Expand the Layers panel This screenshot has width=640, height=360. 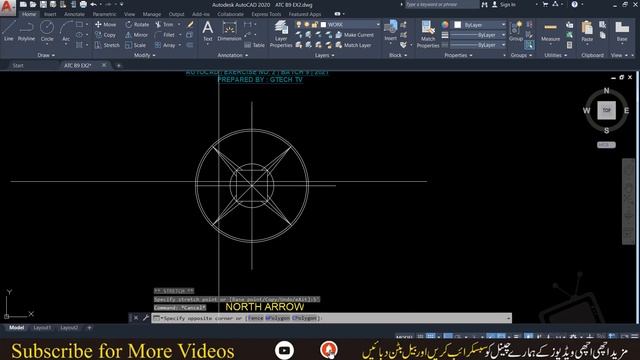[x=325, y=55]
